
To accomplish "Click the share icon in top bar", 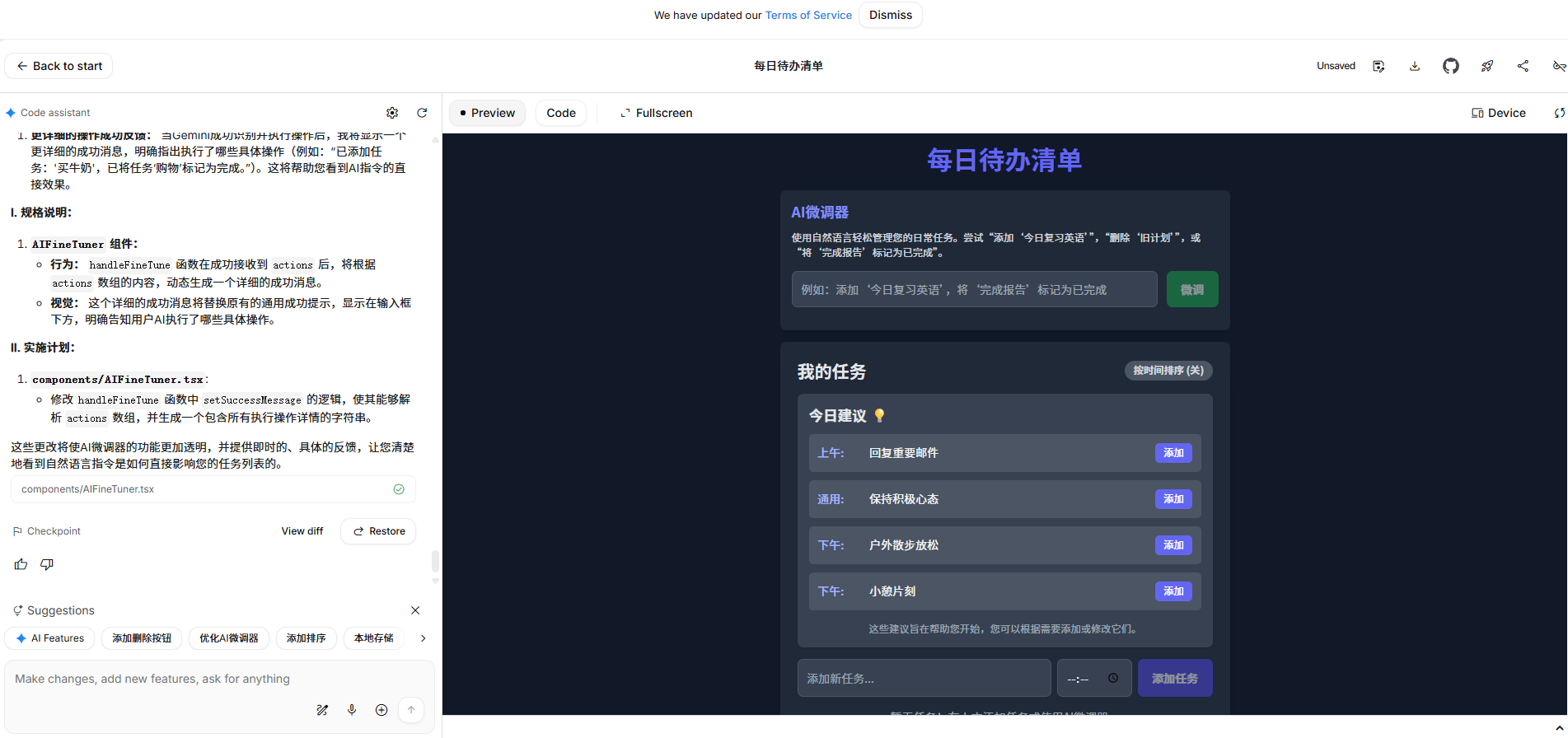I will 1523,66.
